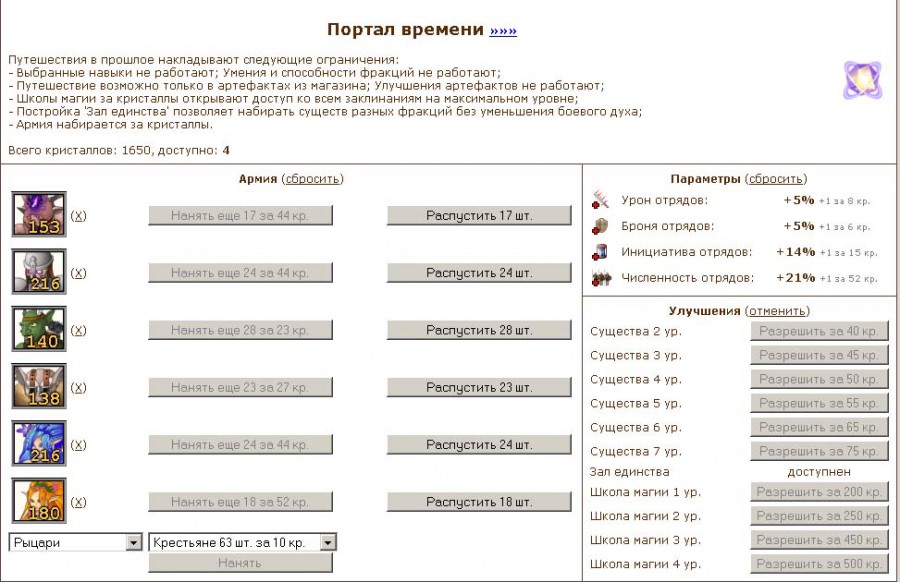Reset the army via the Армия сбросить link

tap(312, 179)
